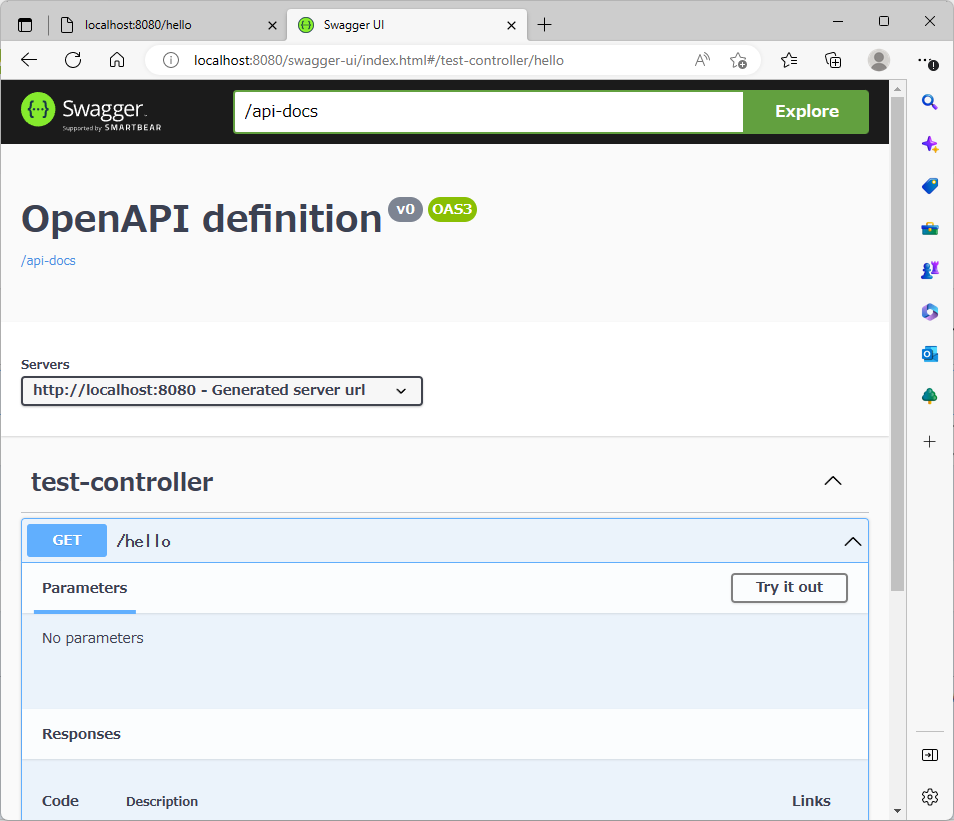Click the v0 version badge
Image resolution: width=954 pixels, height=821 pixels.
405,209
